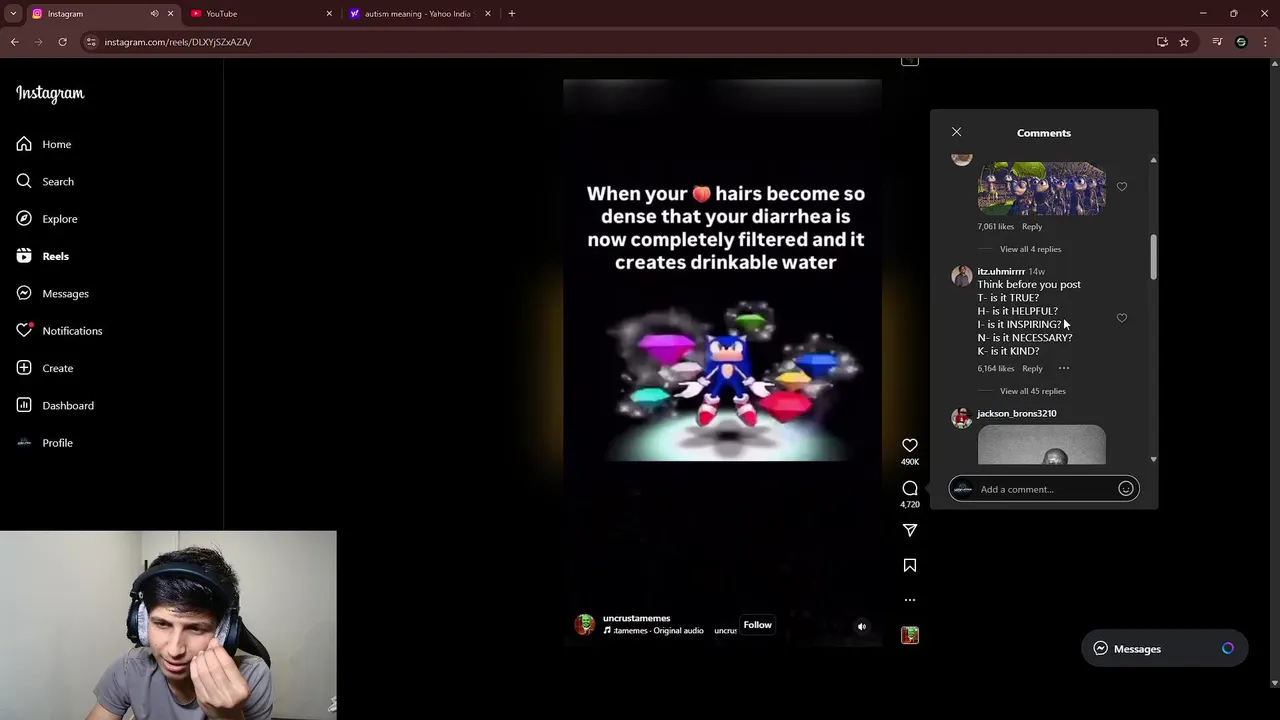1280x720 pixels.
Task: Open the Profile avatar in the sidebar
Action: point(24,443)
